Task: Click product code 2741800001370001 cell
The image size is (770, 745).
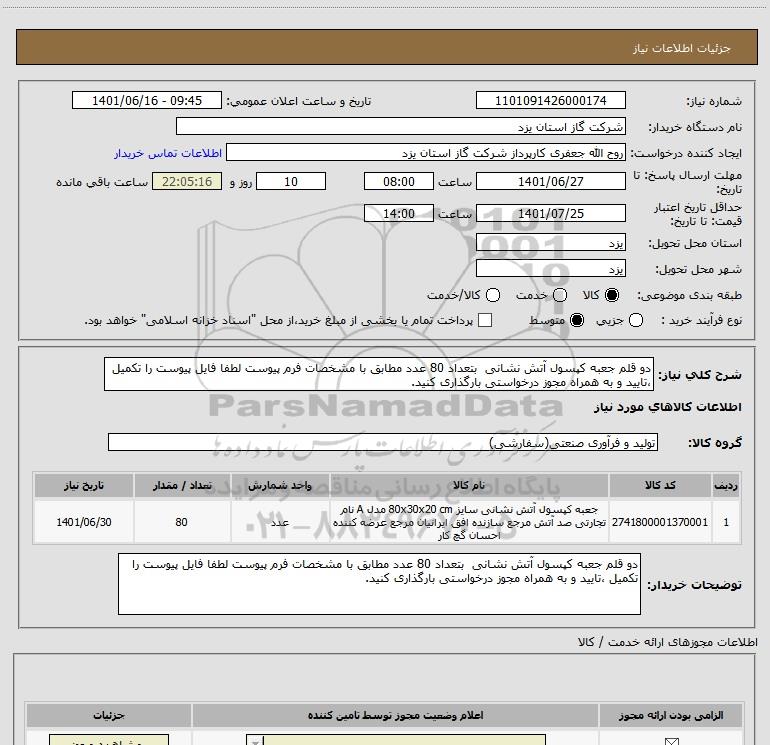Action: (660, 522)
